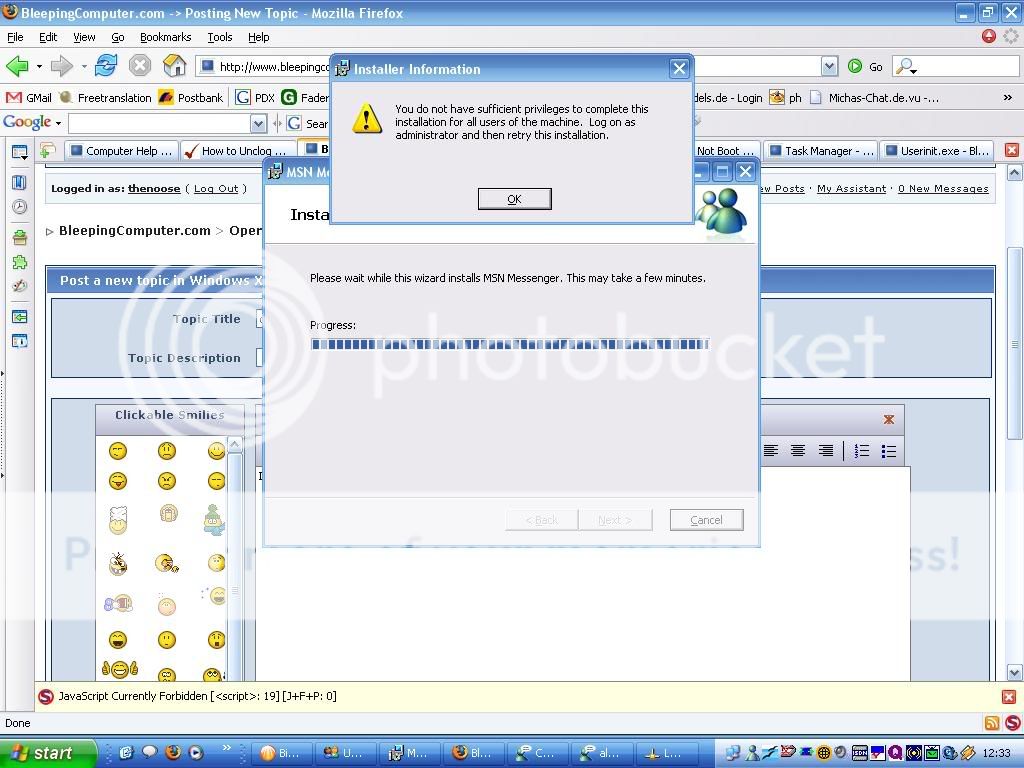Open the Edit menu
The height and width of the screenshot is (768, 1024).
click(x=48, y=37)
